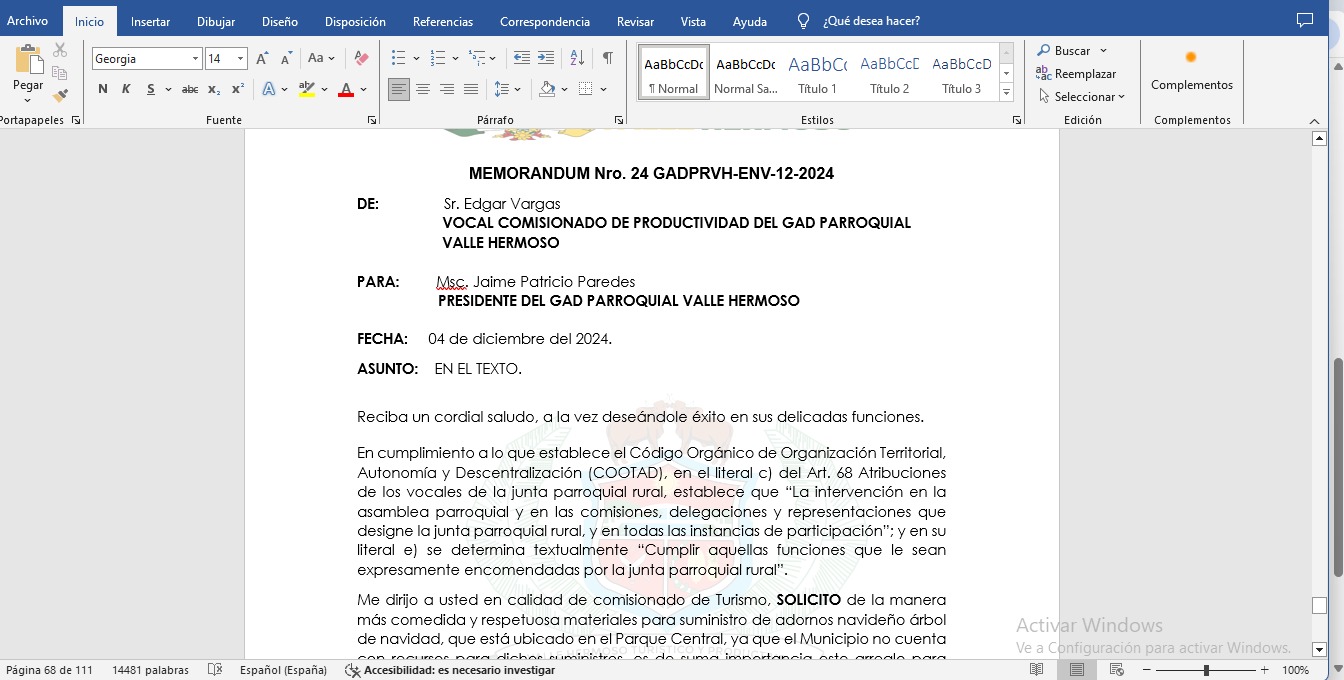Open Complementos add-ins icon
The width and height of the screenshot is (1344, 680).
coord(1191,70)
